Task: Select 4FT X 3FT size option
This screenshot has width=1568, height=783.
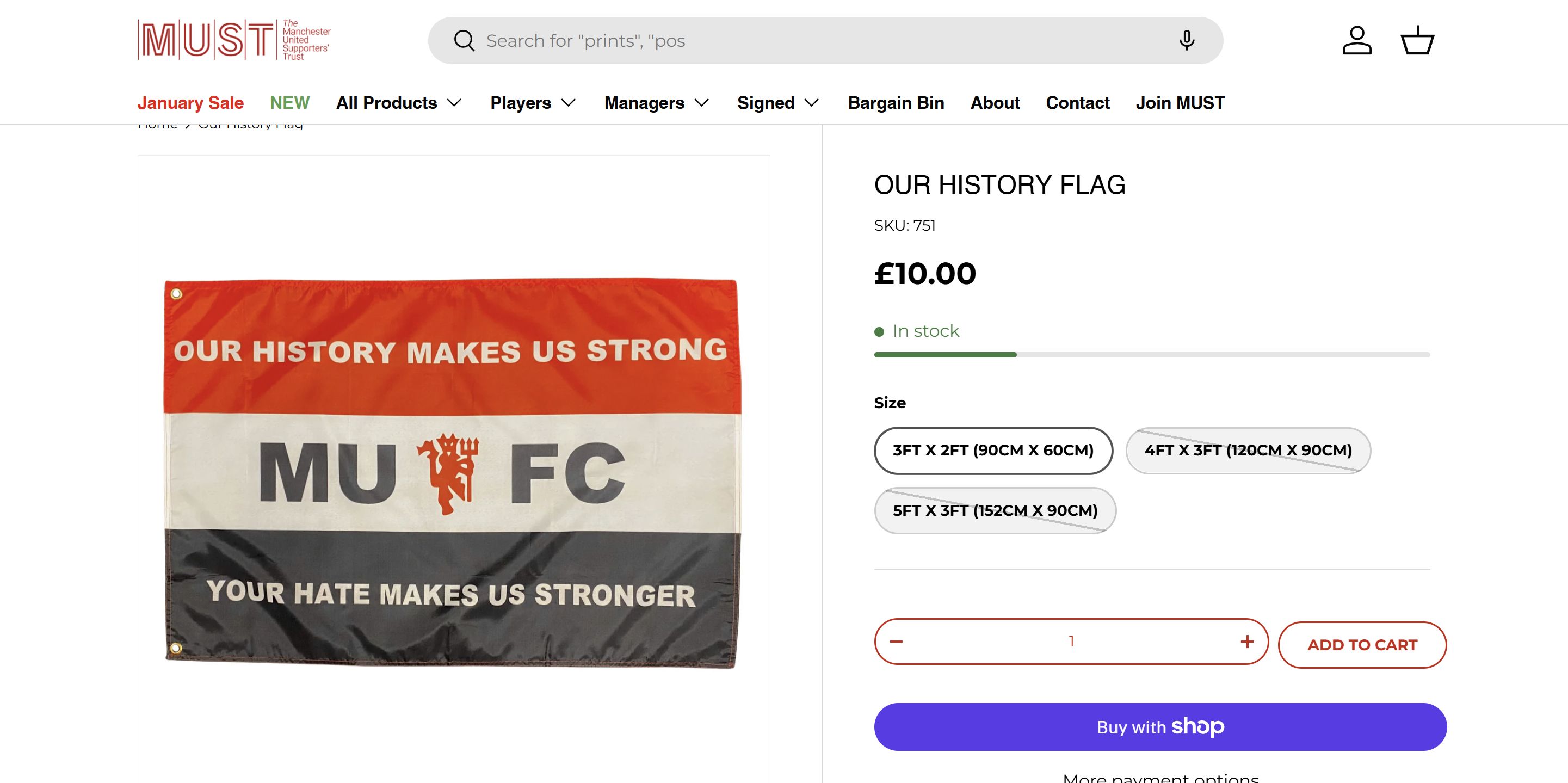Action: pos(1248,451)
